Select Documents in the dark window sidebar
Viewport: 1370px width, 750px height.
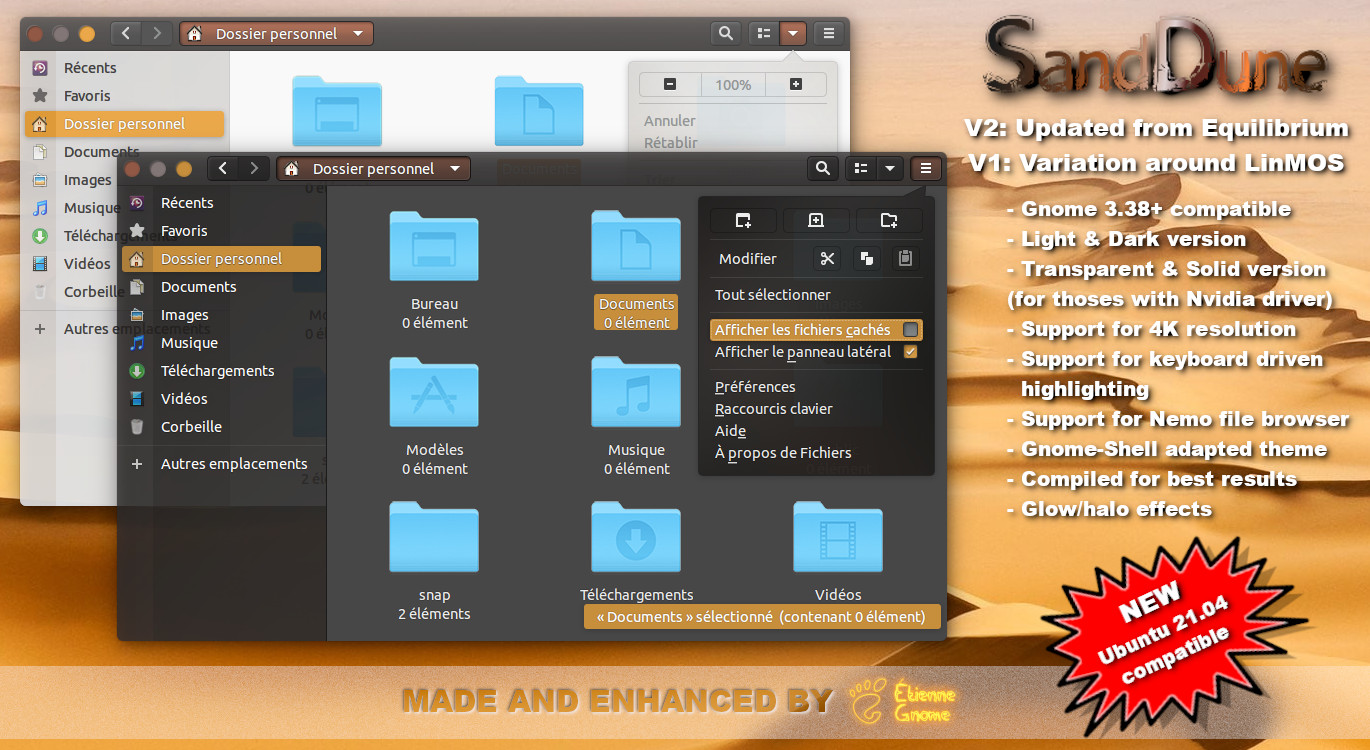[x=221, y=287]
